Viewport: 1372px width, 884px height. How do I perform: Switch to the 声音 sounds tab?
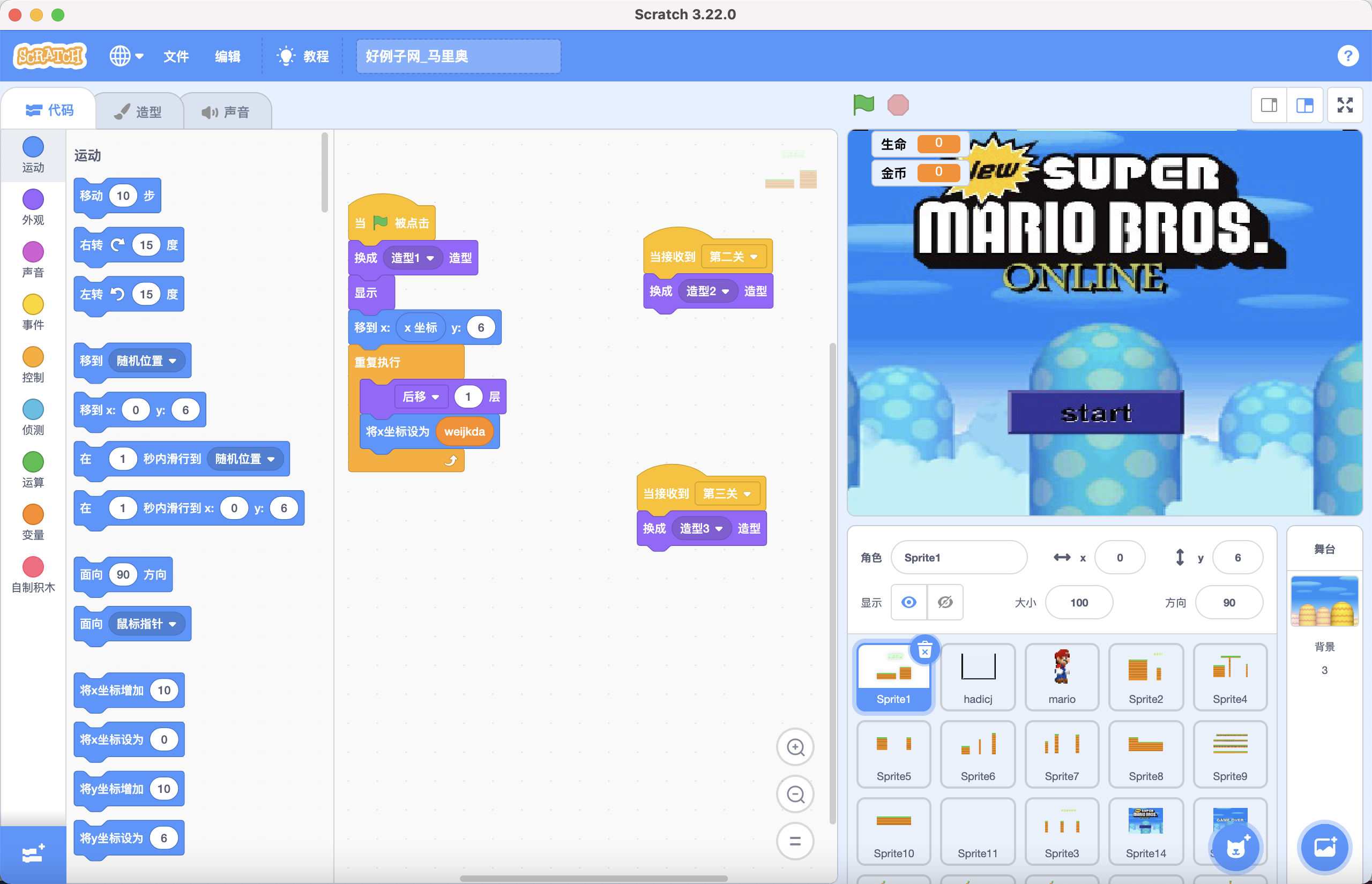pos(226,111)
